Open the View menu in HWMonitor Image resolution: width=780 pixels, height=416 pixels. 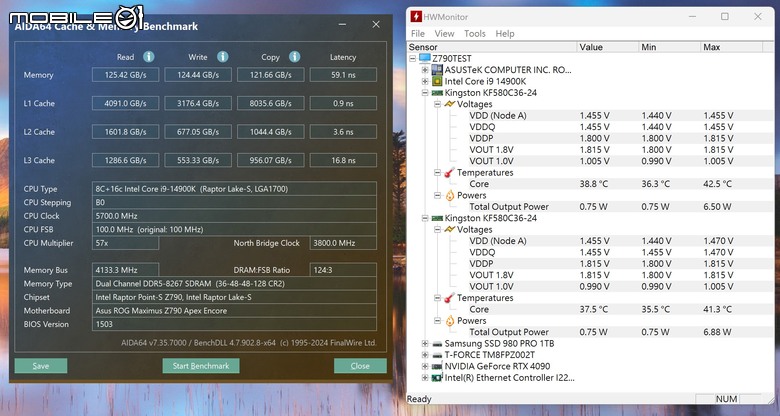[444, 33]
